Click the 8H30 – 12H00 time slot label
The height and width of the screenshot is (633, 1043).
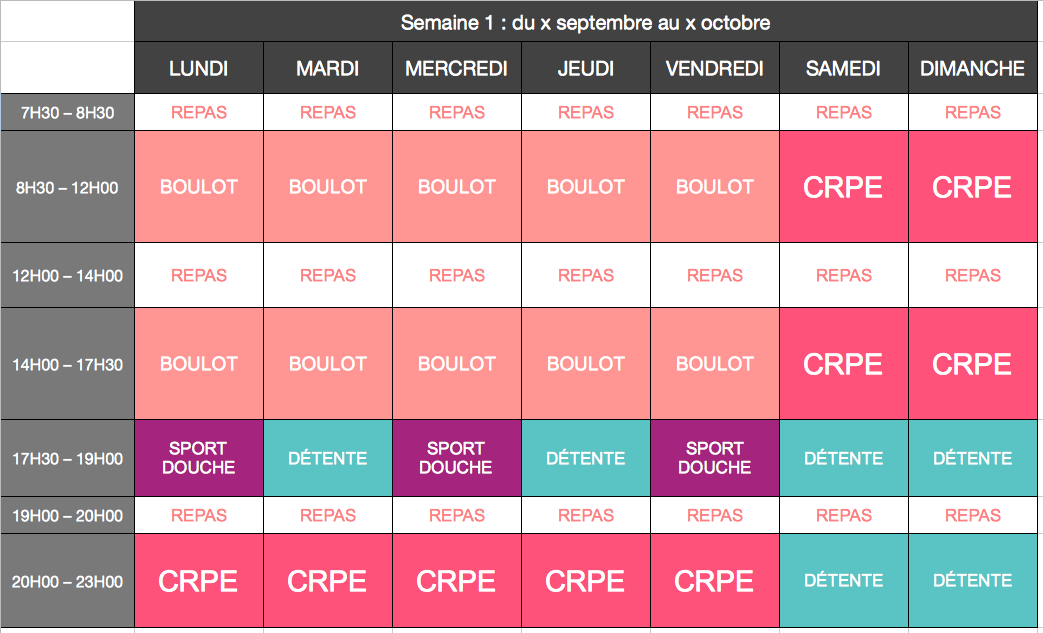(x=67, y=187)
